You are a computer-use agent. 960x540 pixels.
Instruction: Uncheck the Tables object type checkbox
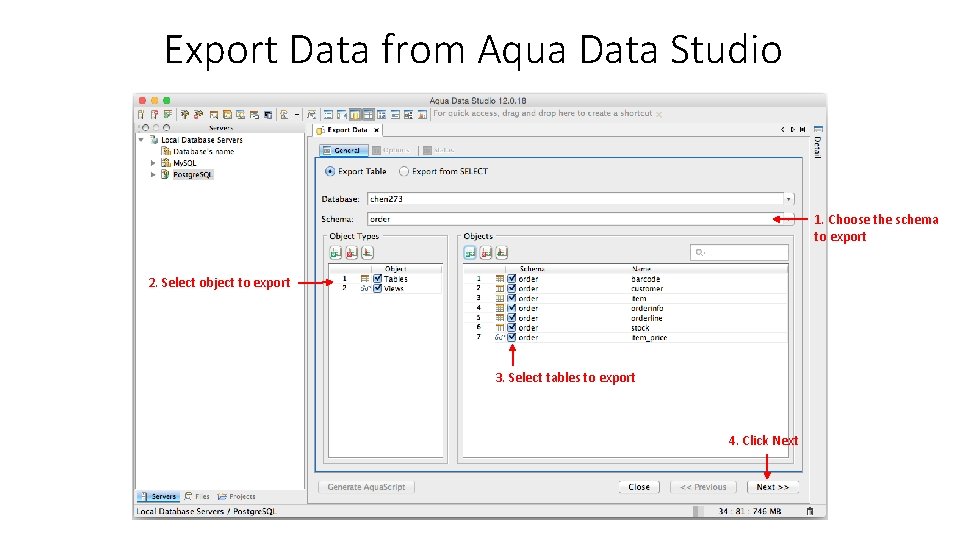(378, 279)
